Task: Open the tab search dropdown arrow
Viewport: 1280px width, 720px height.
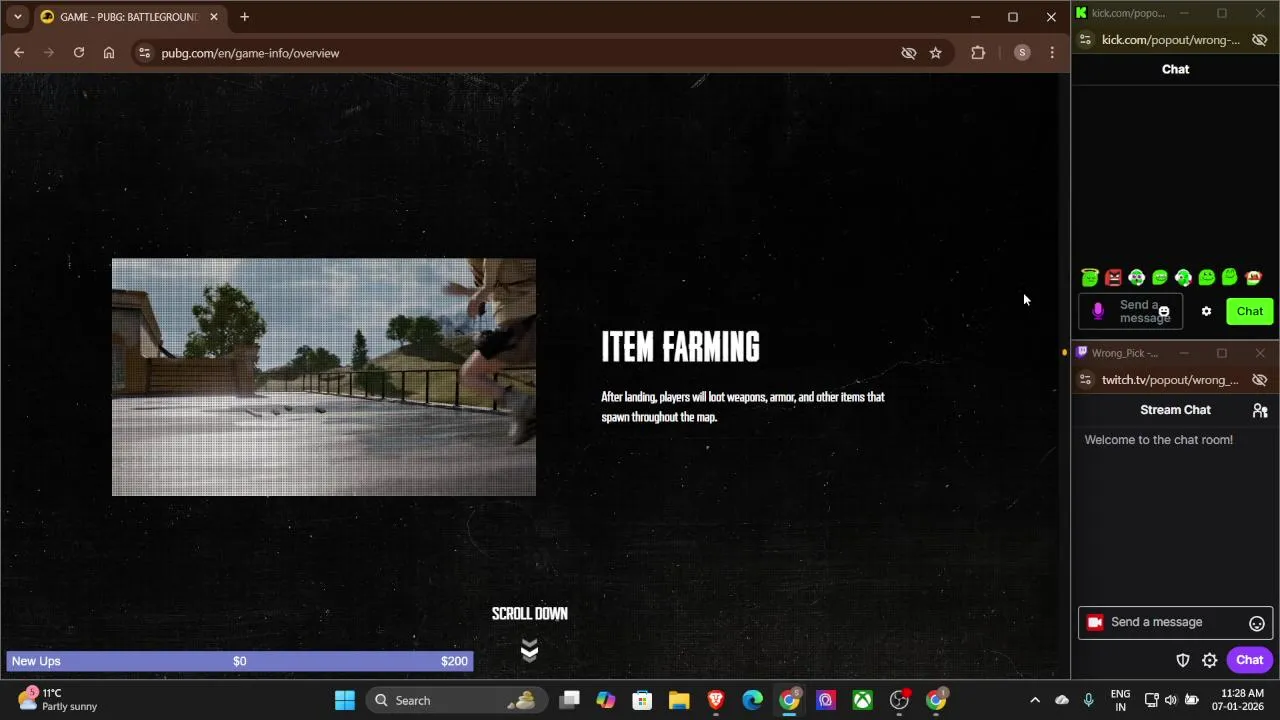Action: [x=17, y=17]
